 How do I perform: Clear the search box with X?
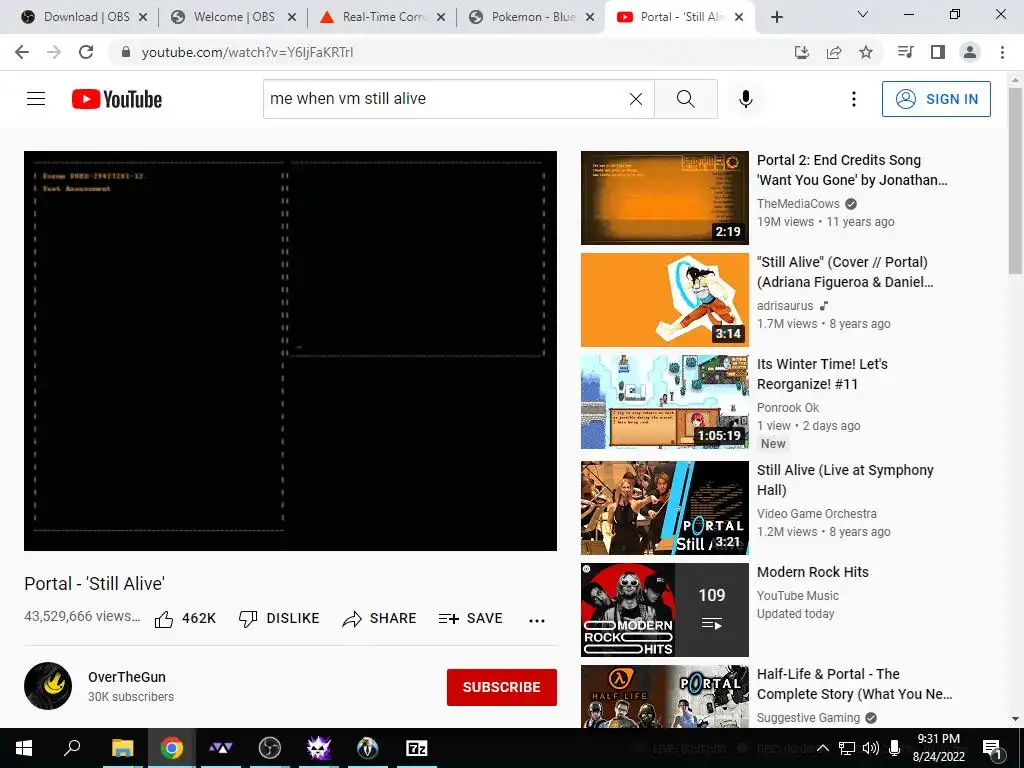(x=635, y=99)
